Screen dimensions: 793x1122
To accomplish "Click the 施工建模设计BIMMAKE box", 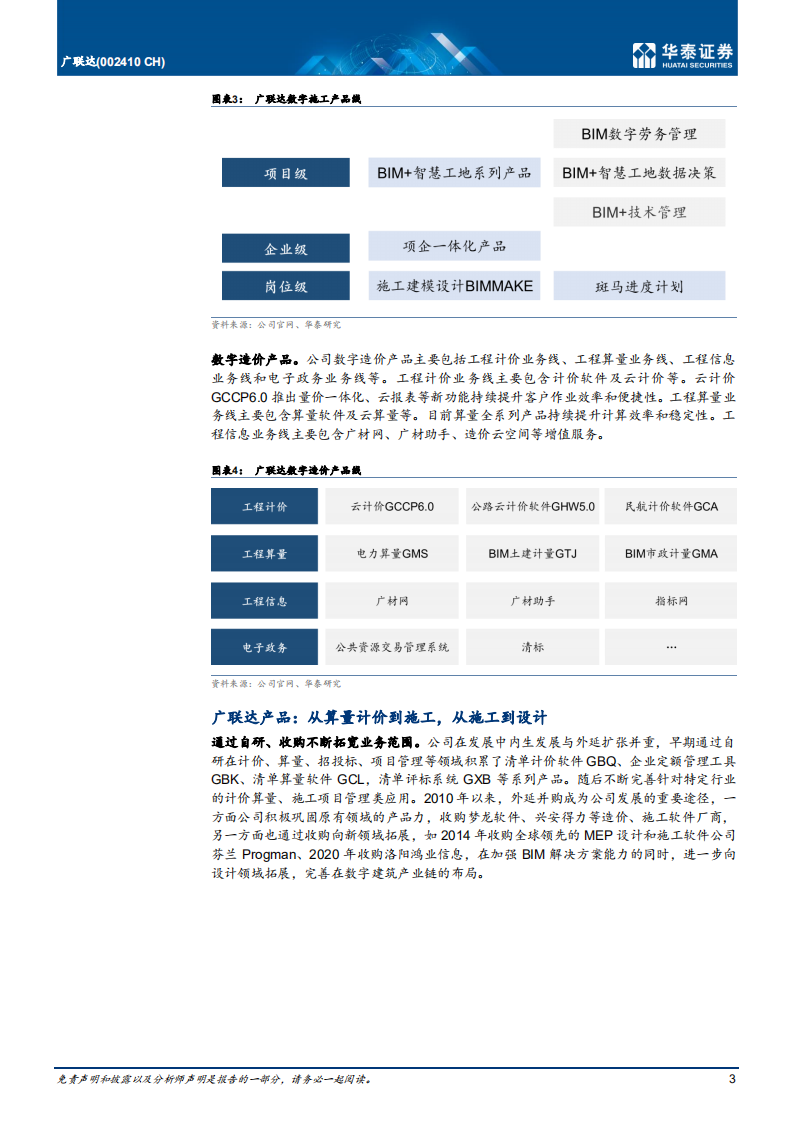I will 454,286.
